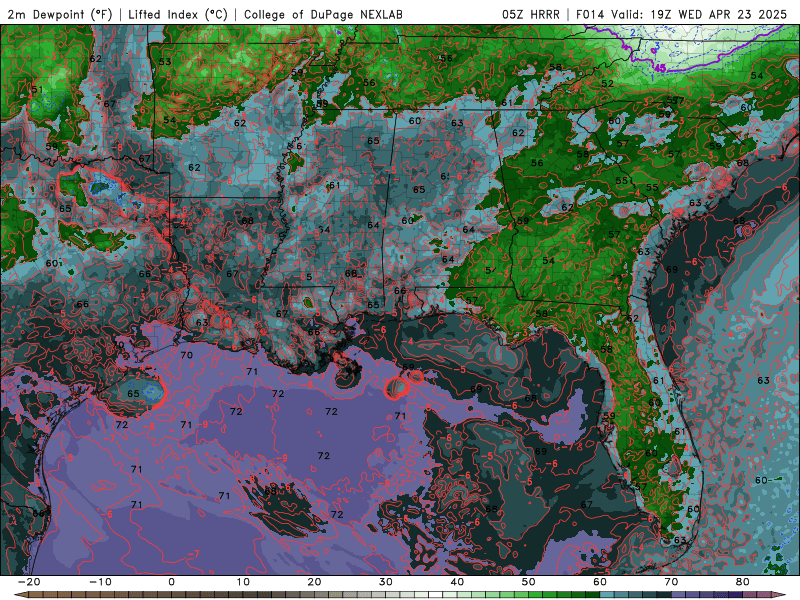Click the '0' color scale label

click(171, 582)
